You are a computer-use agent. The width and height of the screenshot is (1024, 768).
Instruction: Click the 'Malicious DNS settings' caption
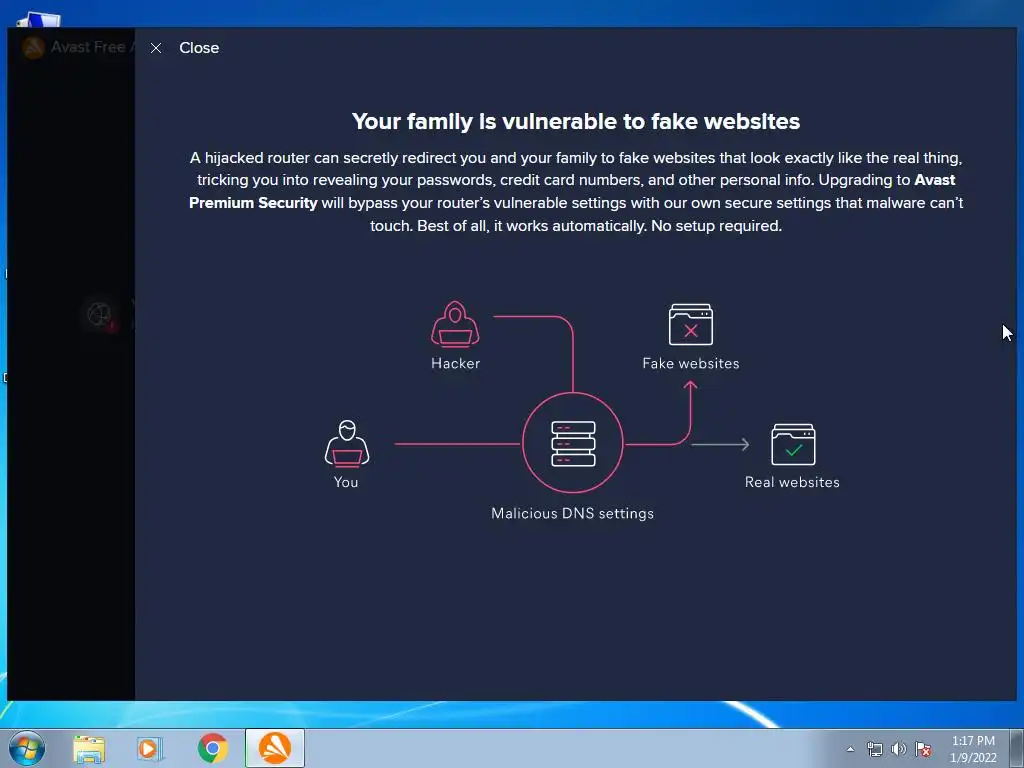[x=572, y=513]
